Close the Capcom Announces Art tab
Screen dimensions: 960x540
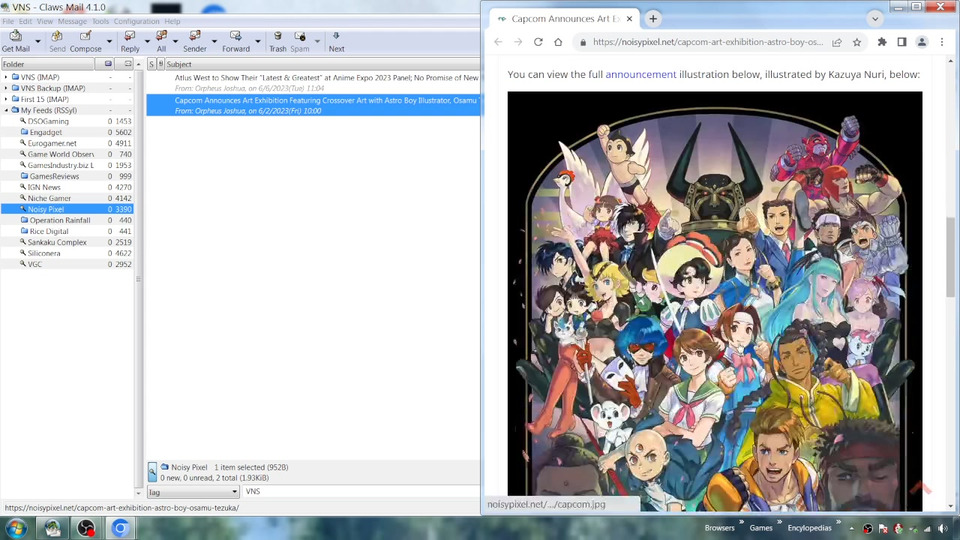pyautogui.click(x=629, y=19)
